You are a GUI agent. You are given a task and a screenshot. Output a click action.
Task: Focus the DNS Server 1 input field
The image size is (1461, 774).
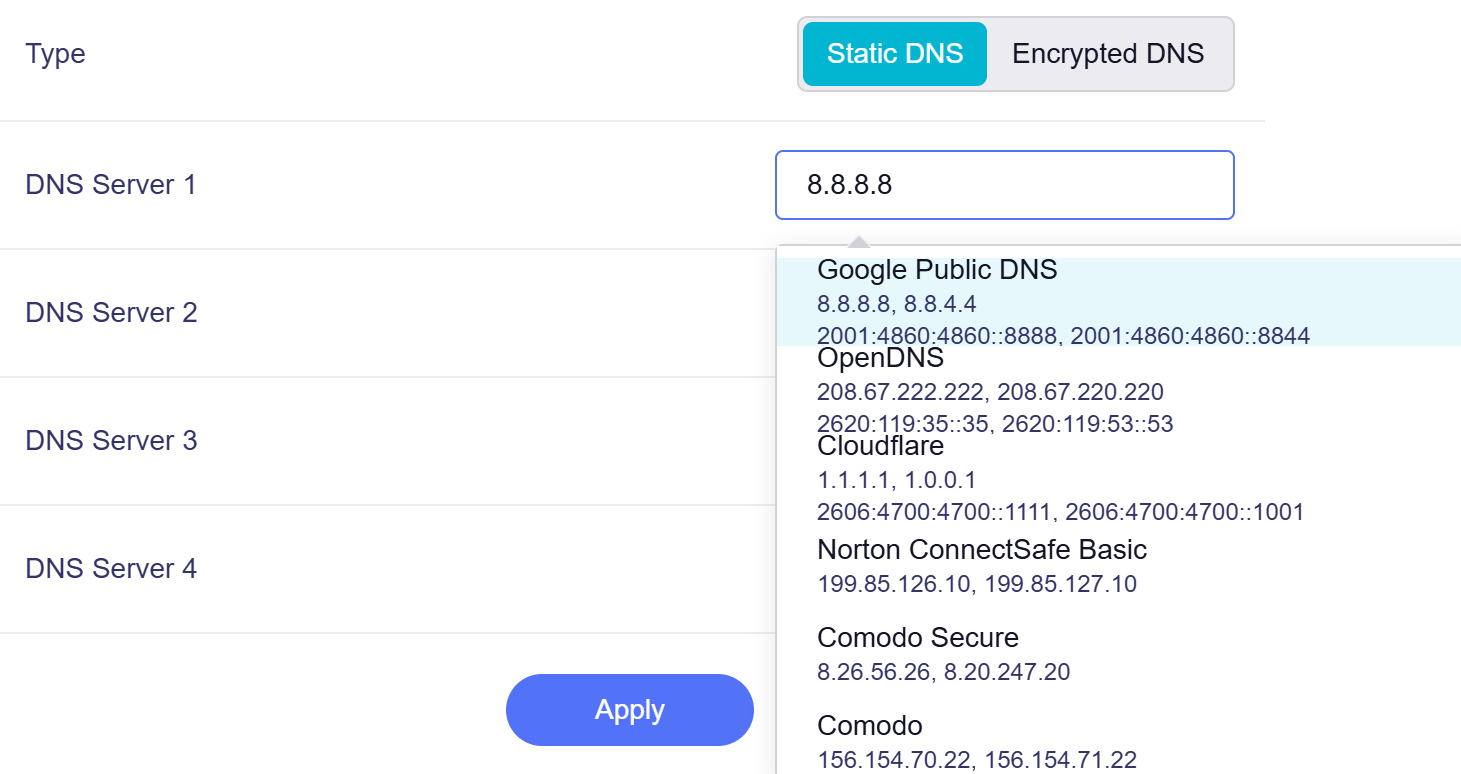(1005, 185)
